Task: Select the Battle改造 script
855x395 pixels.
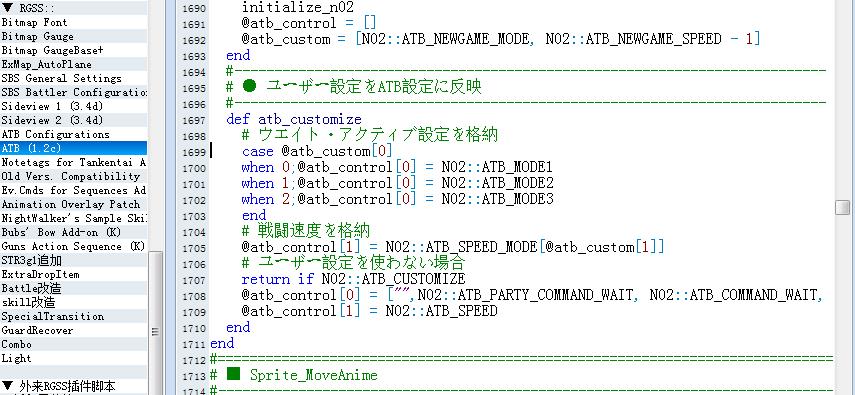Action: coord(74,288)
